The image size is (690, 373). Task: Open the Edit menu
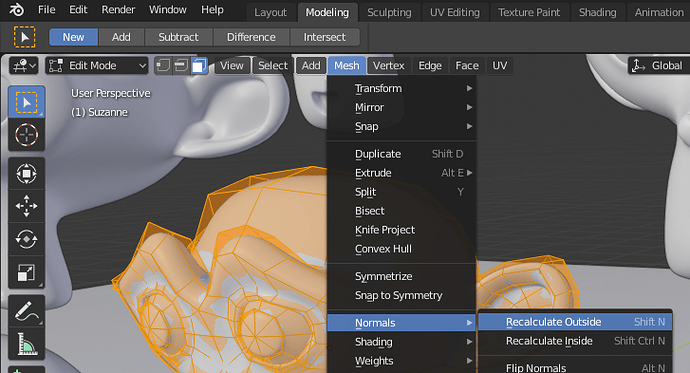[78, 10]
